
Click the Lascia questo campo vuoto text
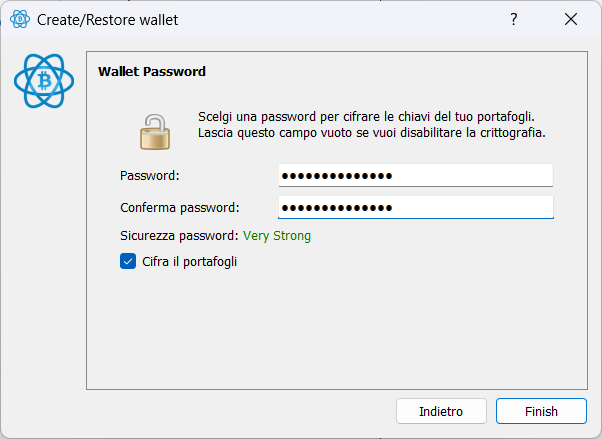372,133
